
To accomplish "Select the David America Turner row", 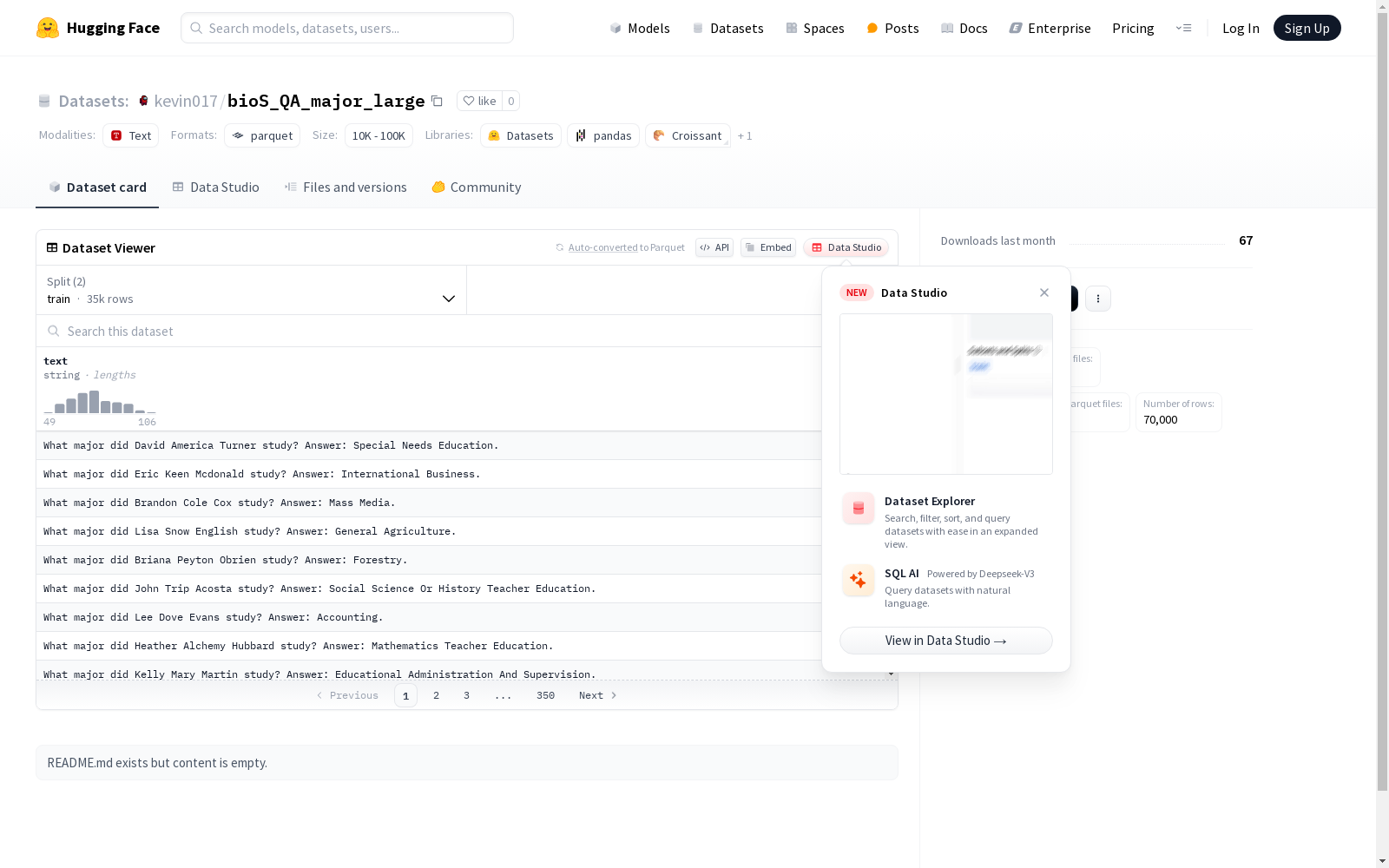I will click(429, 445).
